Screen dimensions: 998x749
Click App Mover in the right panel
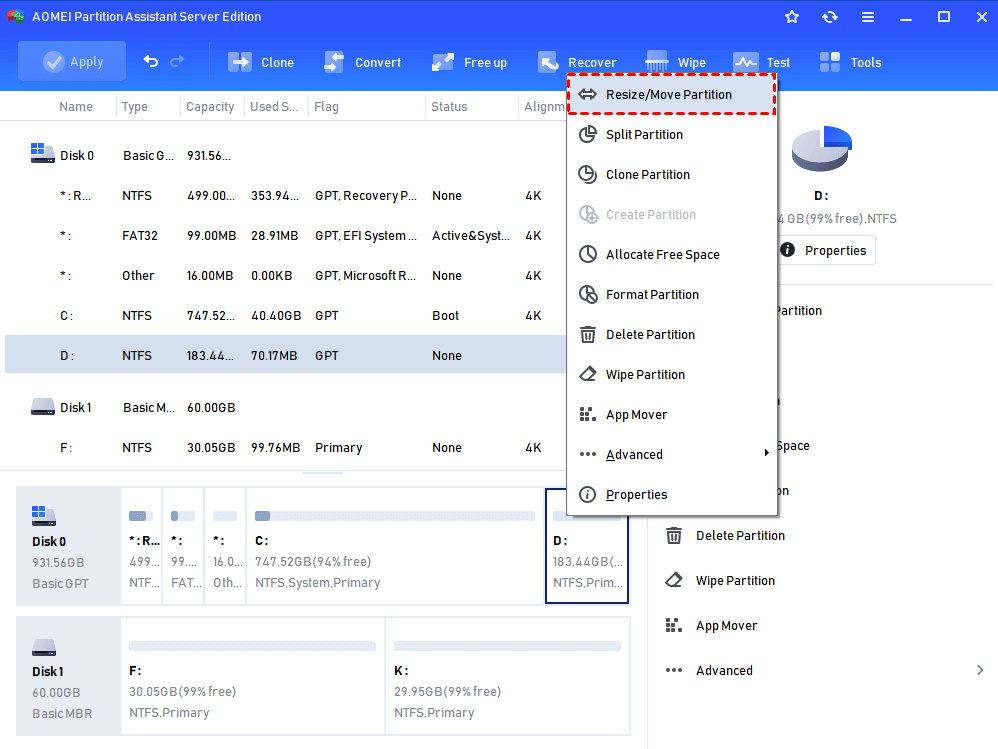[x=726, y=626]
